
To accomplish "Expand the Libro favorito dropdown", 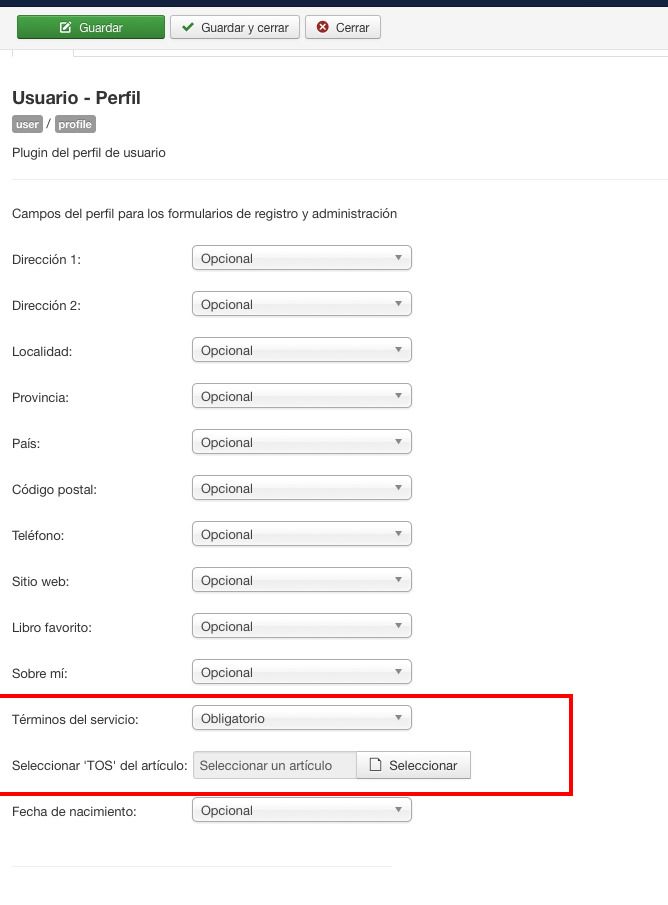I will [x=301, y=626].
